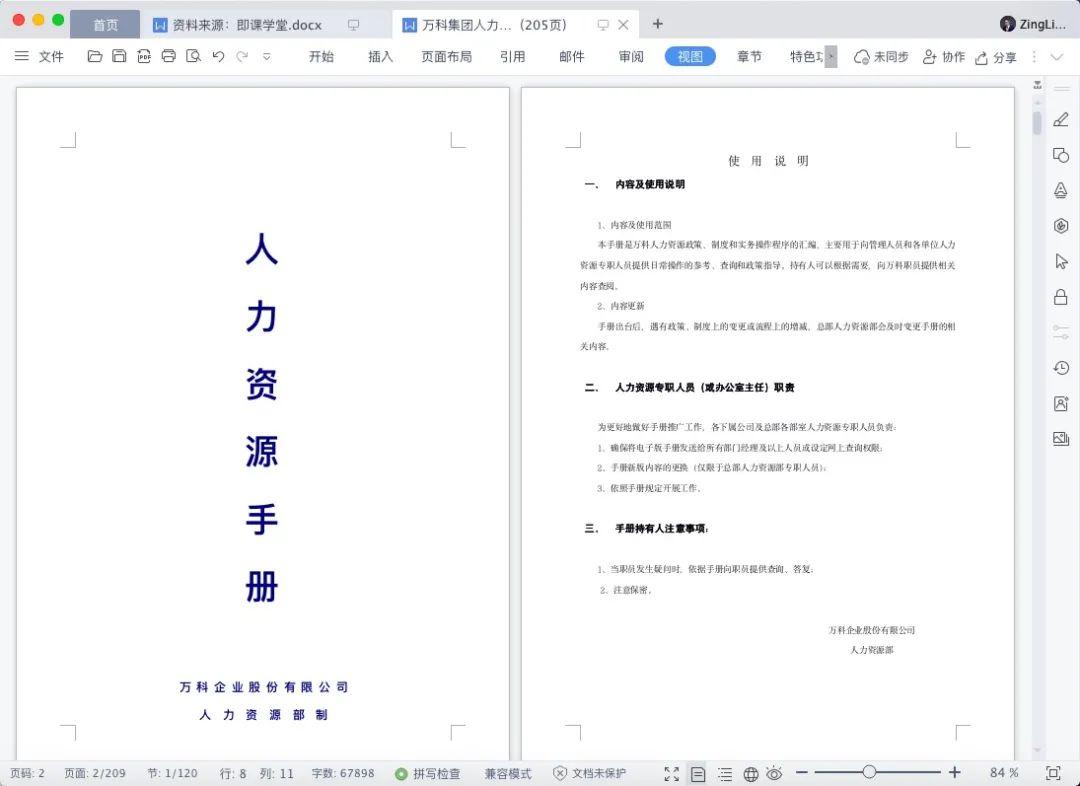
Task: Open the history clock icon in sidebar
Action: tap(1061, 368)
